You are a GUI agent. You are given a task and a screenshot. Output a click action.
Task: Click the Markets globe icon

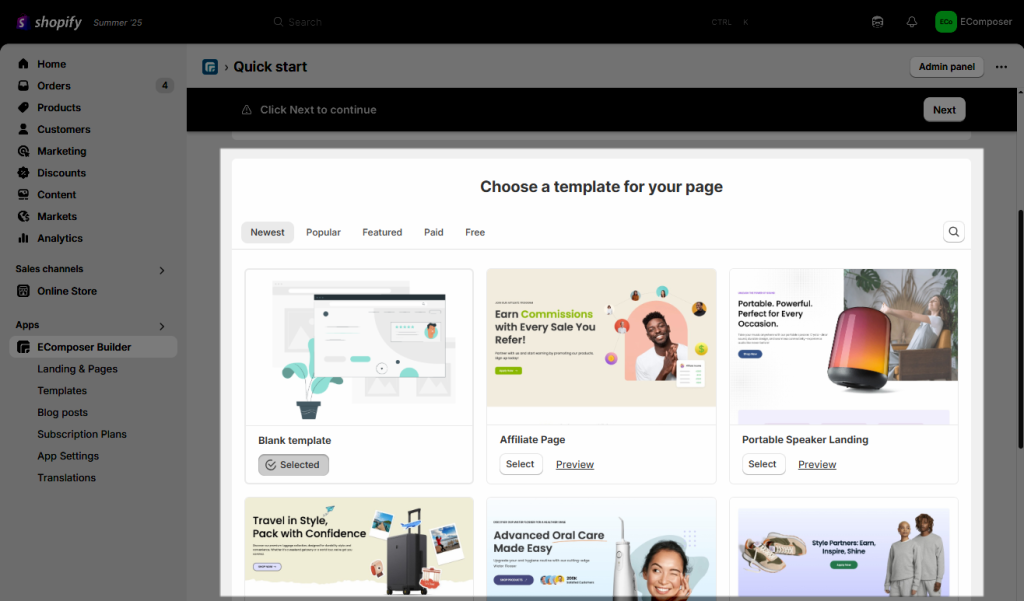[x=24, y=216]
